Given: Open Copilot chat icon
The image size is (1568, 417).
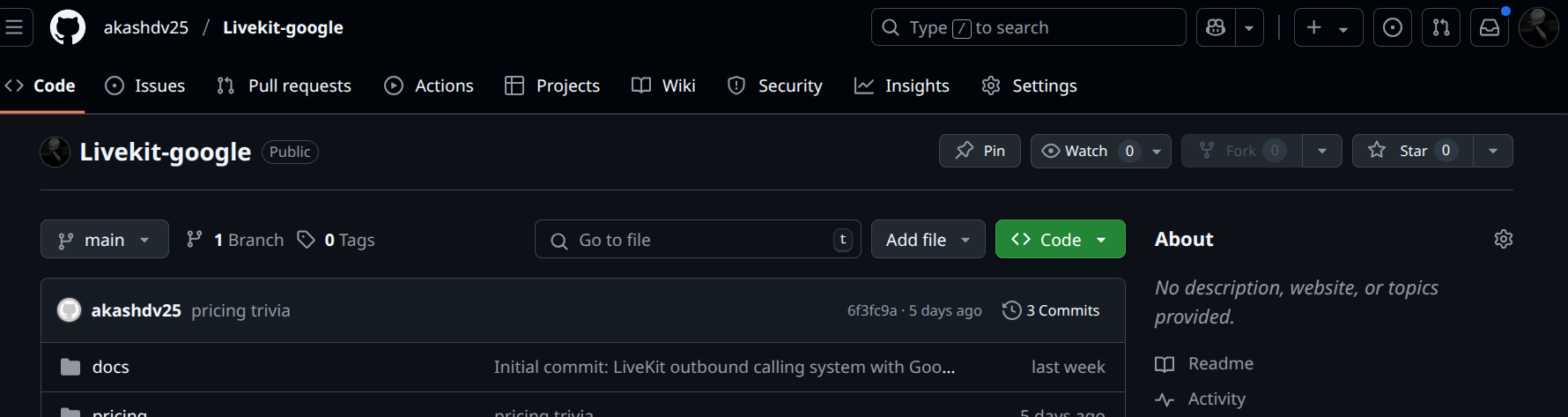Looking at the screenshot, I should (1216, 27).
